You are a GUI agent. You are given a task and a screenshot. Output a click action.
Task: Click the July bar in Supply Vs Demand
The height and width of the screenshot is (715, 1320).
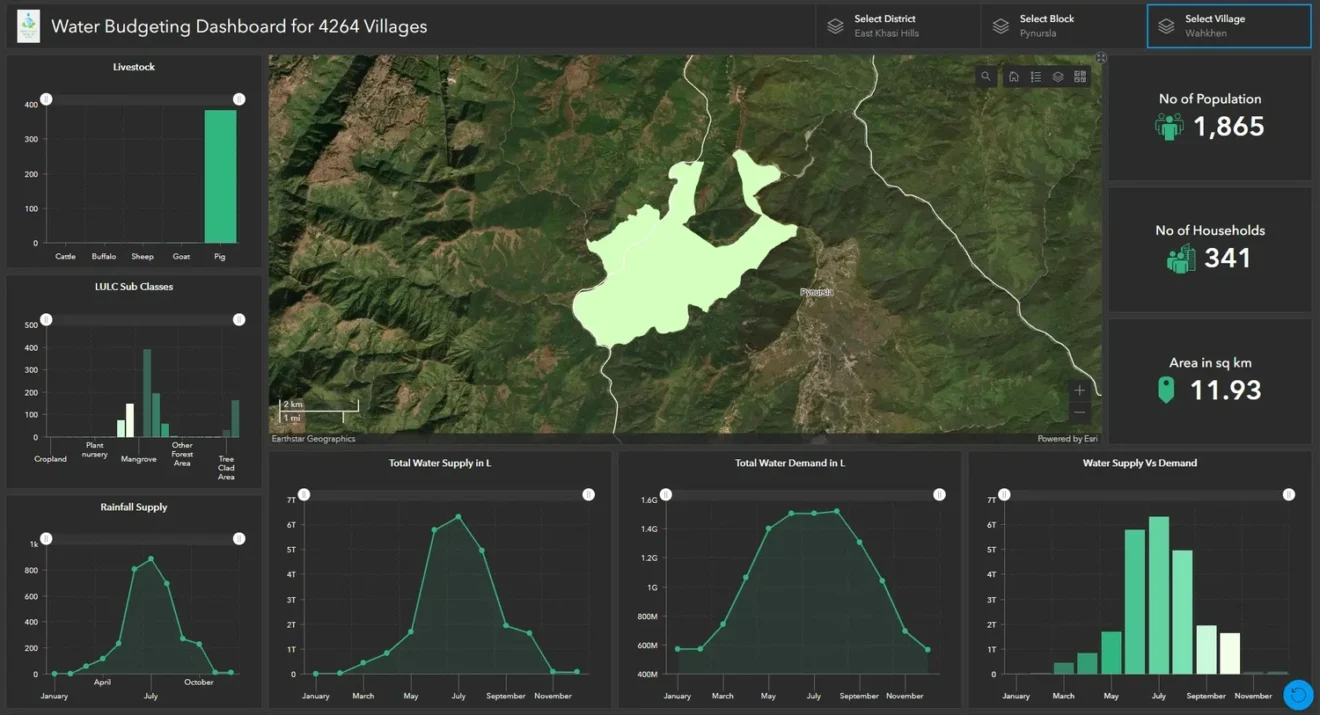click(x=1159, y=595)
